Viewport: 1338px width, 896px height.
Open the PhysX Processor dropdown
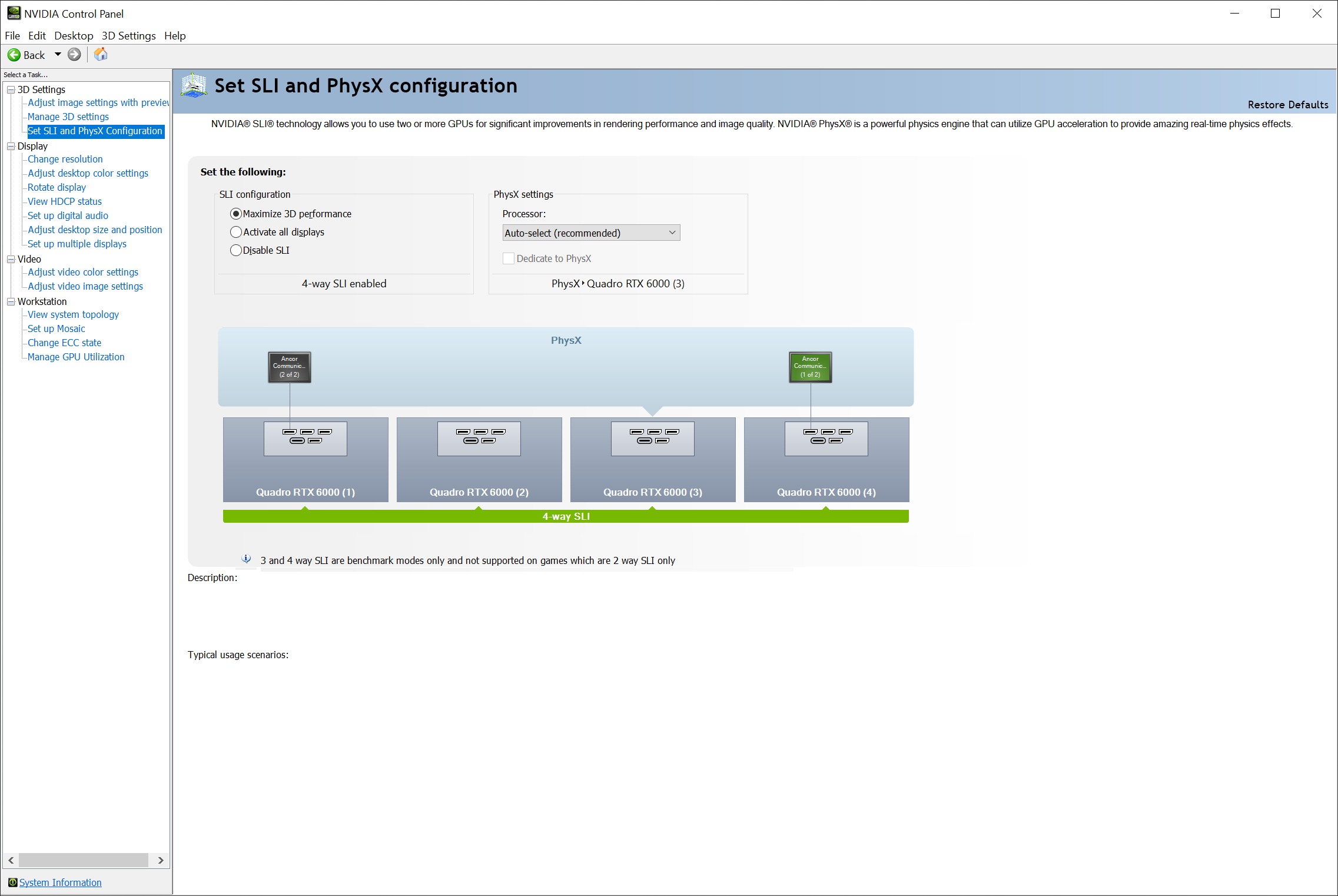(591, 233)
